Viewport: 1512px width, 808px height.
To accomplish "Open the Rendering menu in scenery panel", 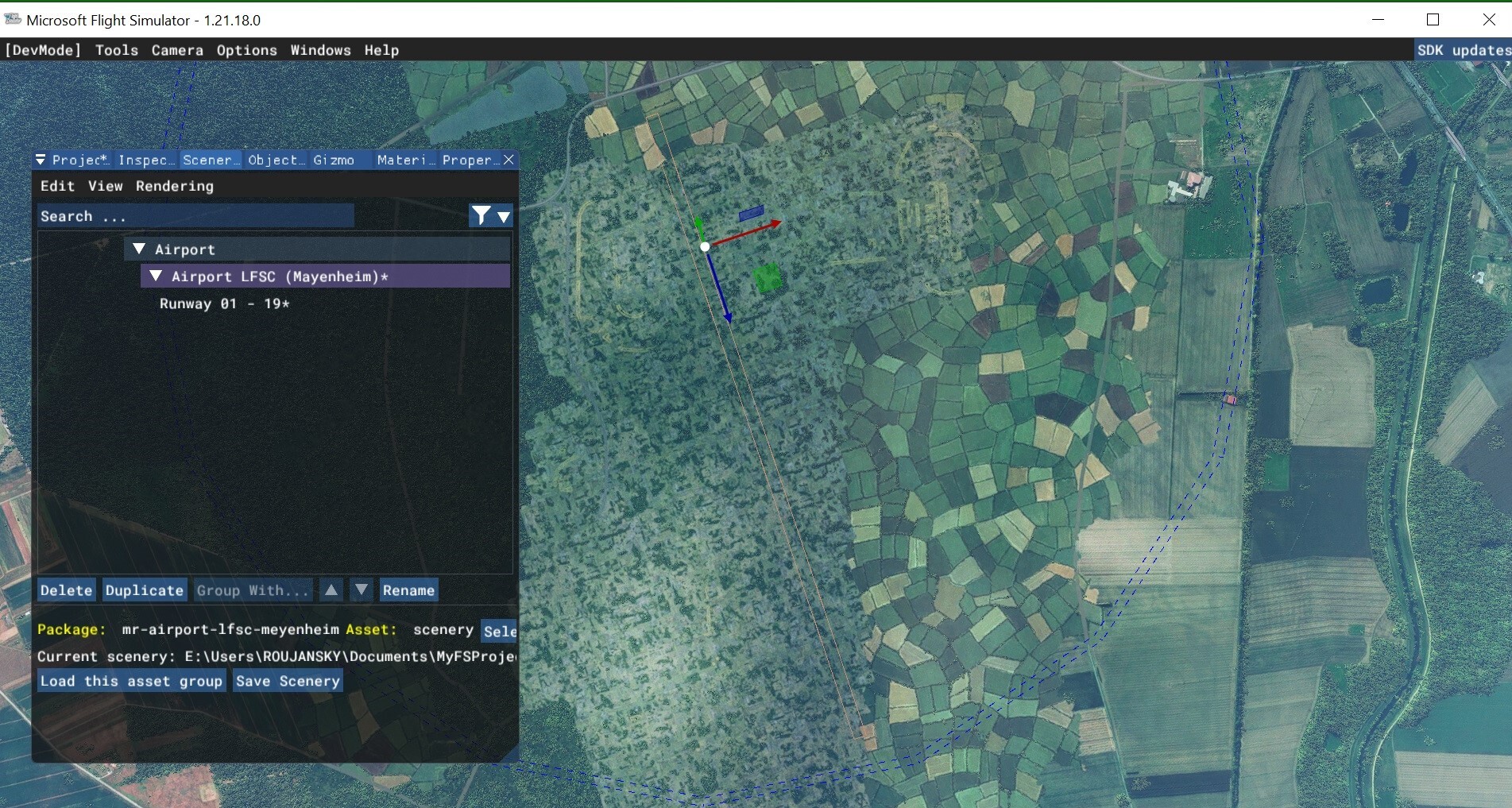I will [x=175, y=186].
